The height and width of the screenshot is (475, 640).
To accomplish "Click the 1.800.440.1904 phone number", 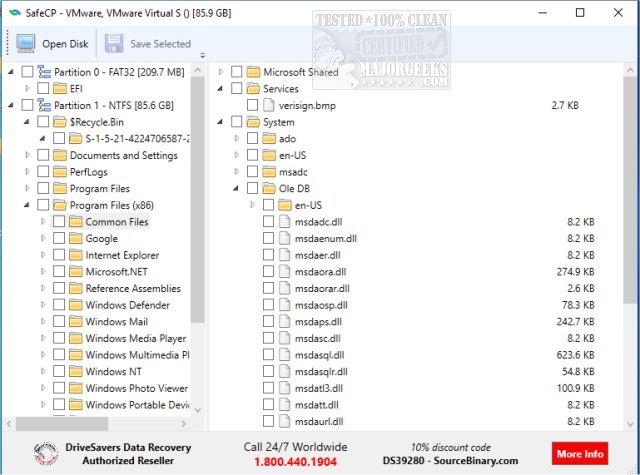I will pyautogui.click(x=296, y=462).
